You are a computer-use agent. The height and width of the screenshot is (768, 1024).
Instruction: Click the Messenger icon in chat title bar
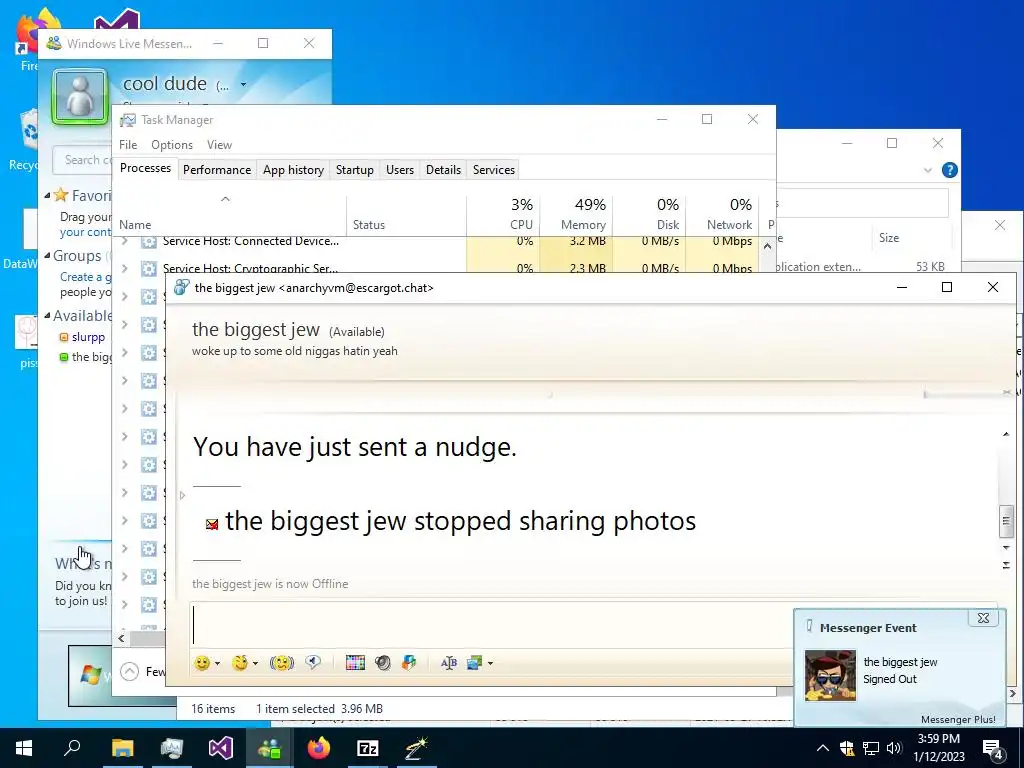(182, 287)
